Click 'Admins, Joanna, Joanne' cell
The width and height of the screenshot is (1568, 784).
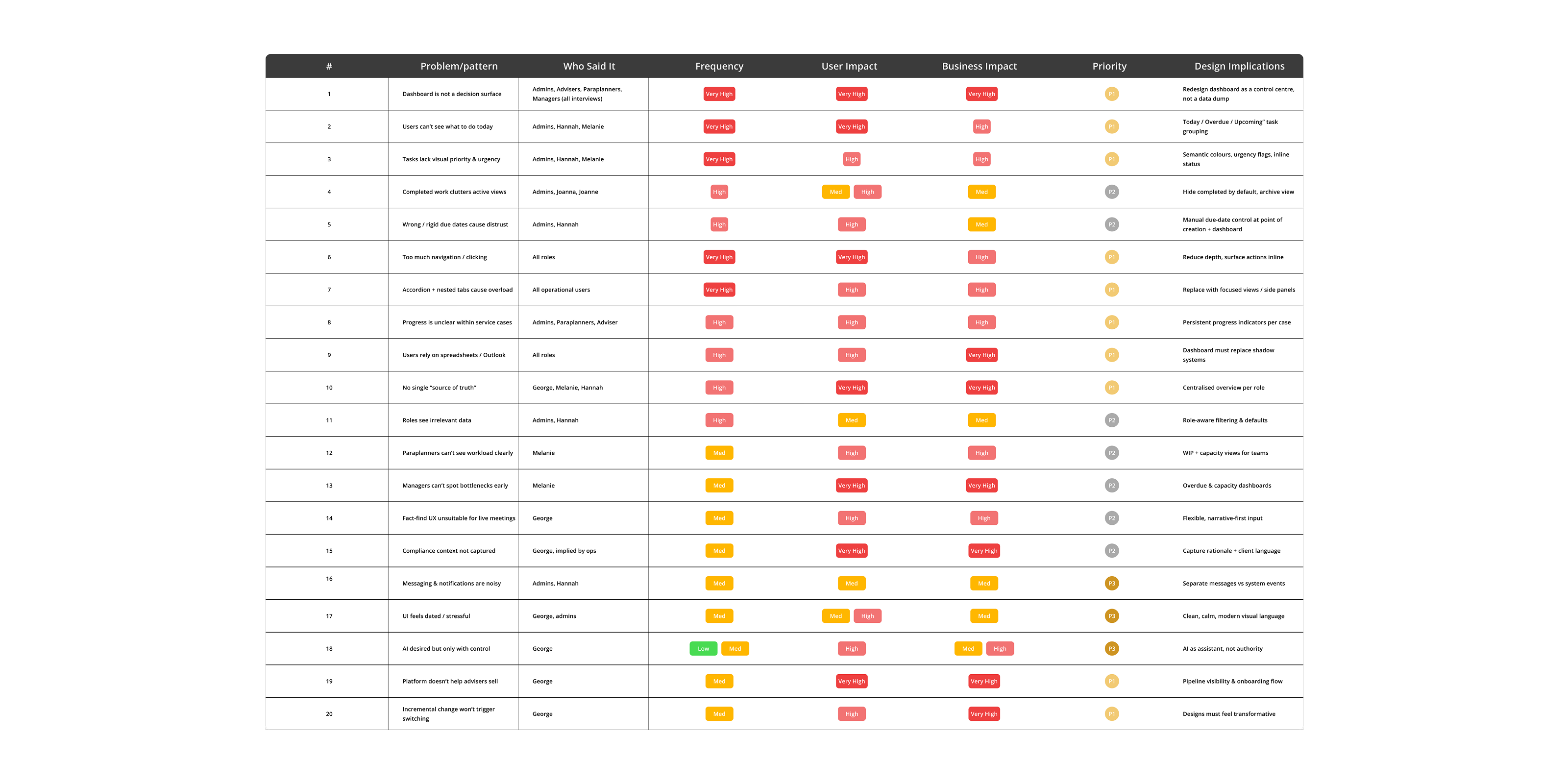[x=565, y=192]
